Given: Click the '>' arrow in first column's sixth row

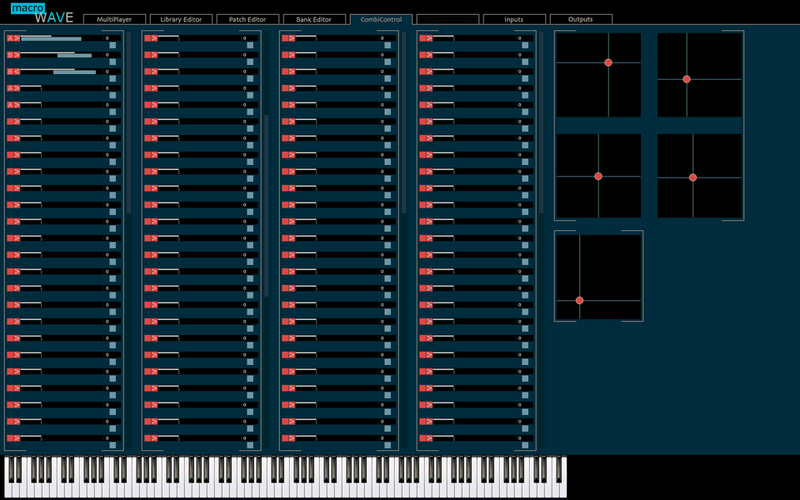Looking at the screenshot, I should pos(17,121).
